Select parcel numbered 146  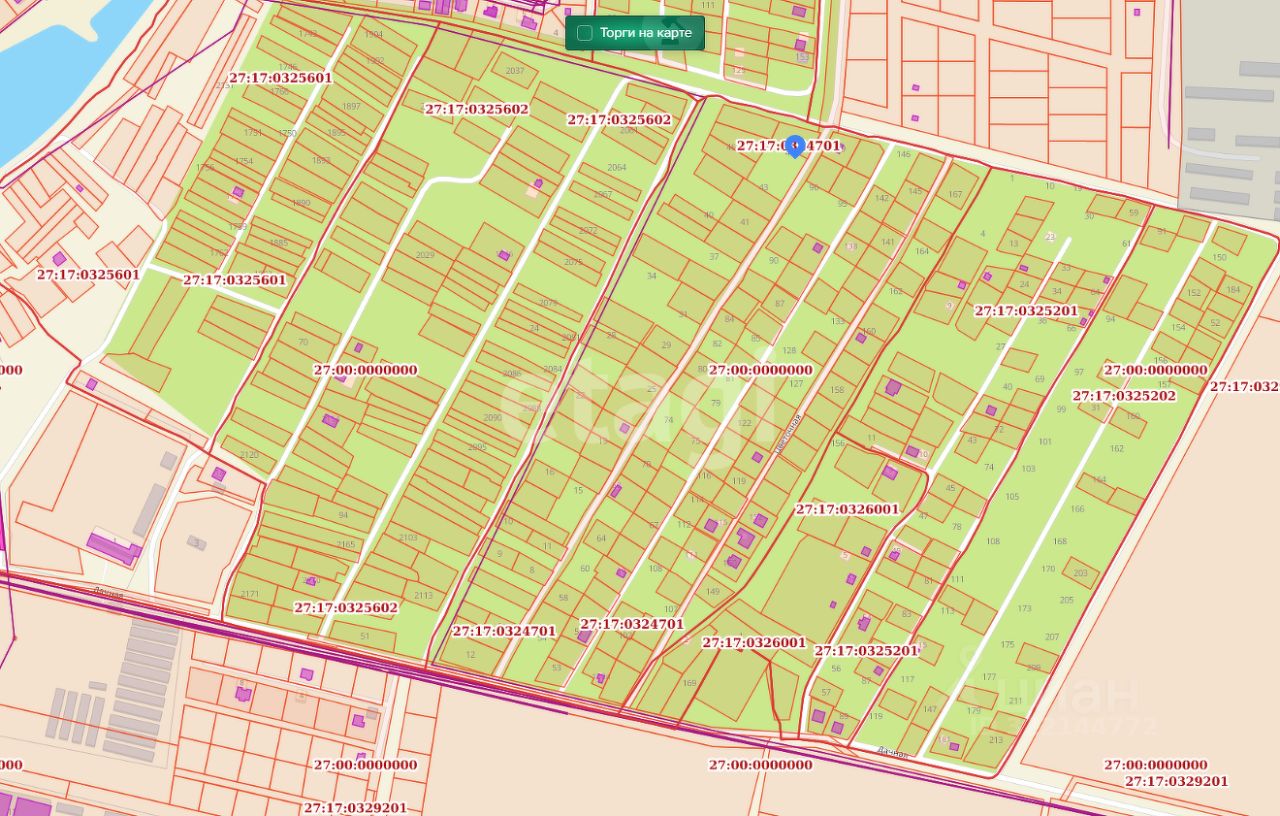pyautogui.click(x=904, y=154)
